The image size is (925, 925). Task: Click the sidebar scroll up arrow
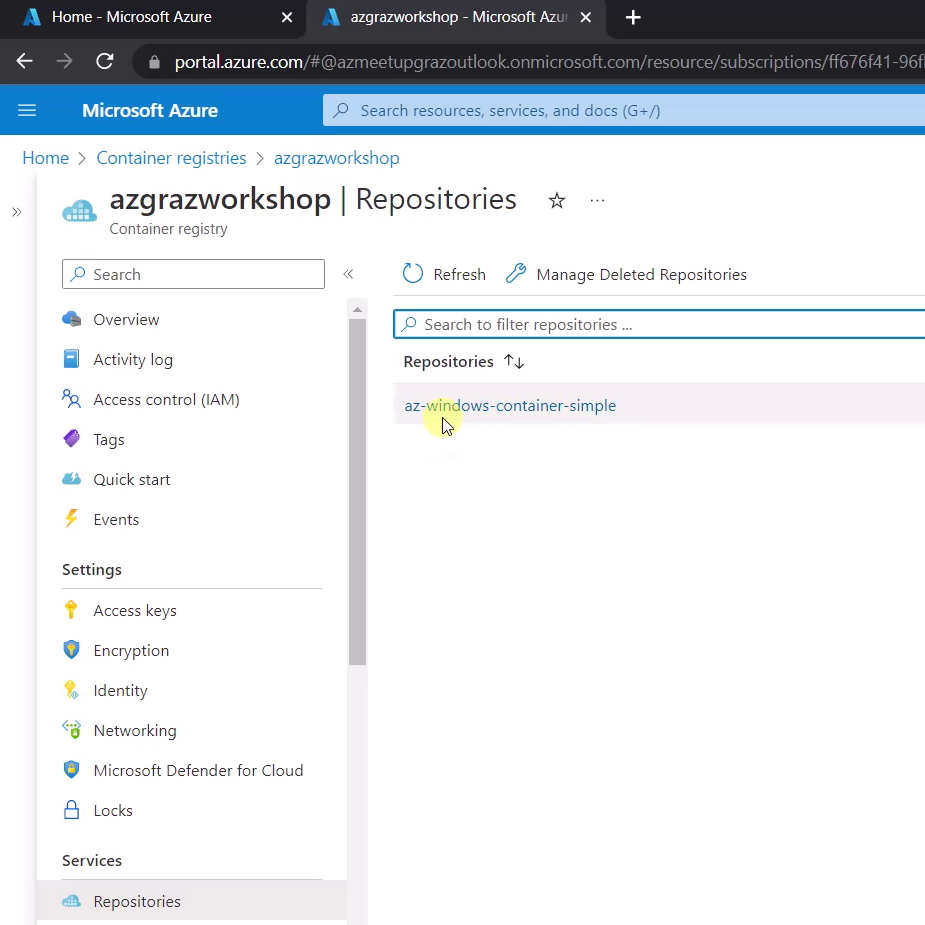click(357, 310)
